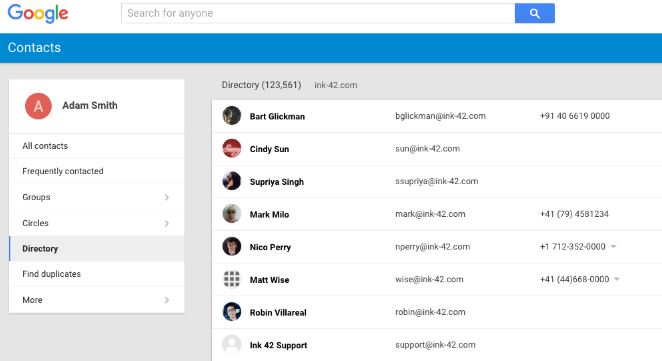Viewport: 662px width, 361px height.
Task: Click email ssupriya@ink-42.com
Action: (437, 182)
